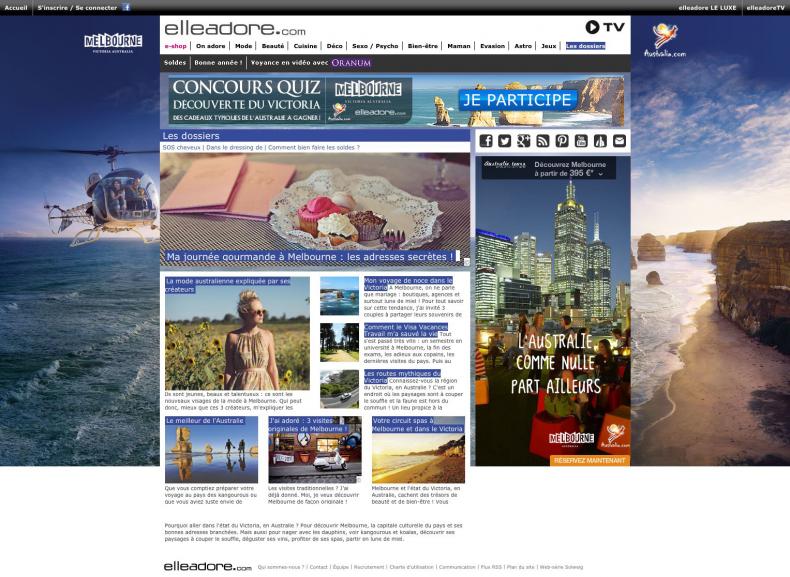Open the e-shop menu item
Viewport: 790px width, 577px height.
pos(175,46)
